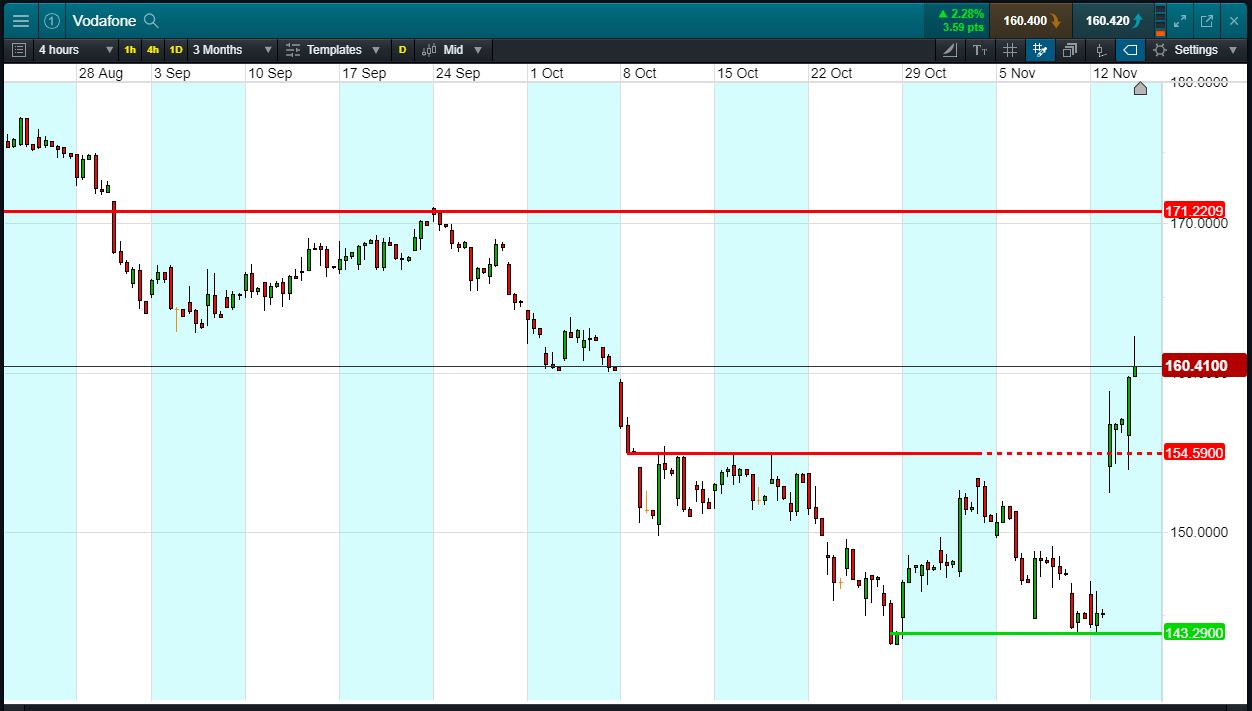Expand chart to full screen
The height and width of the screenshot is (711, 1252).
[1181, 20]
